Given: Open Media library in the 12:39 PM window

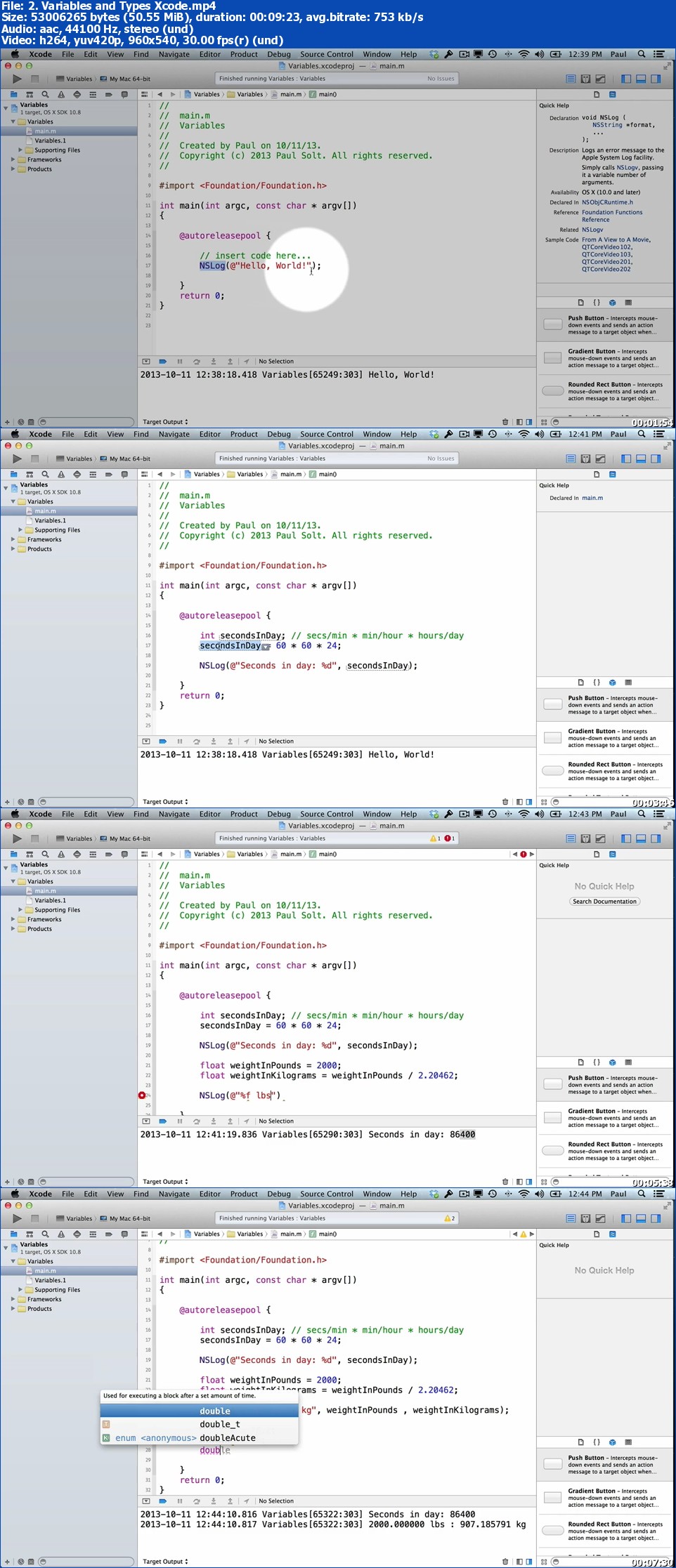Looking at the screenshot, I should [x=628, y=303].
